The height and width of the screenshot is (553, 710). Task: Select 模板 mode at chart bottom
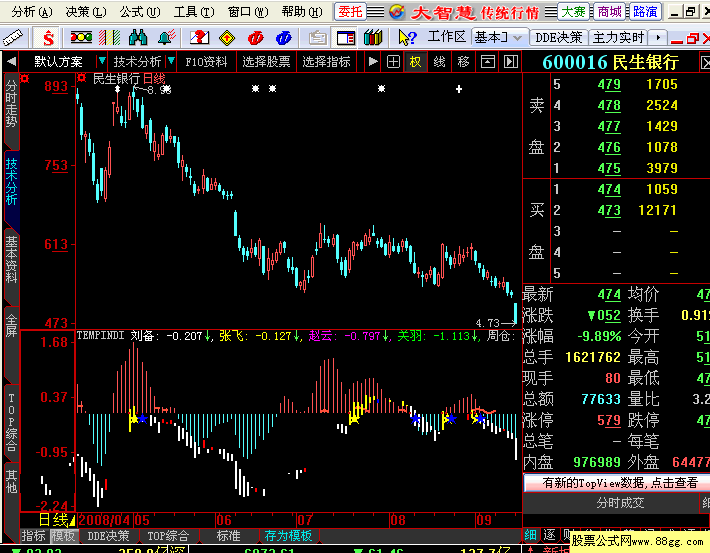(x=63, y=536)
